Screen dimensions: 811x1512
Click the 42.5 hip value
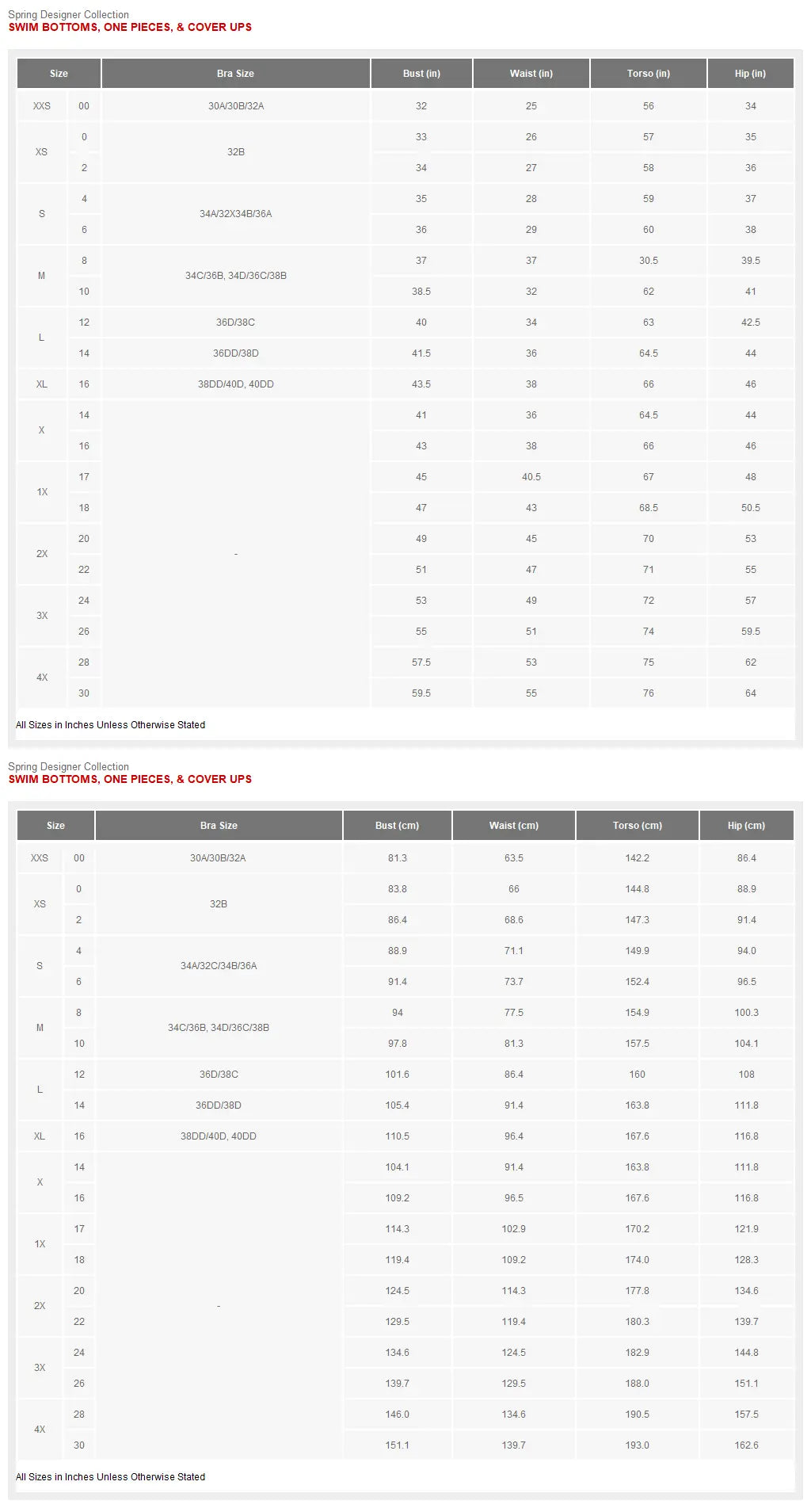pyautogui.click(x=750, y=323)
